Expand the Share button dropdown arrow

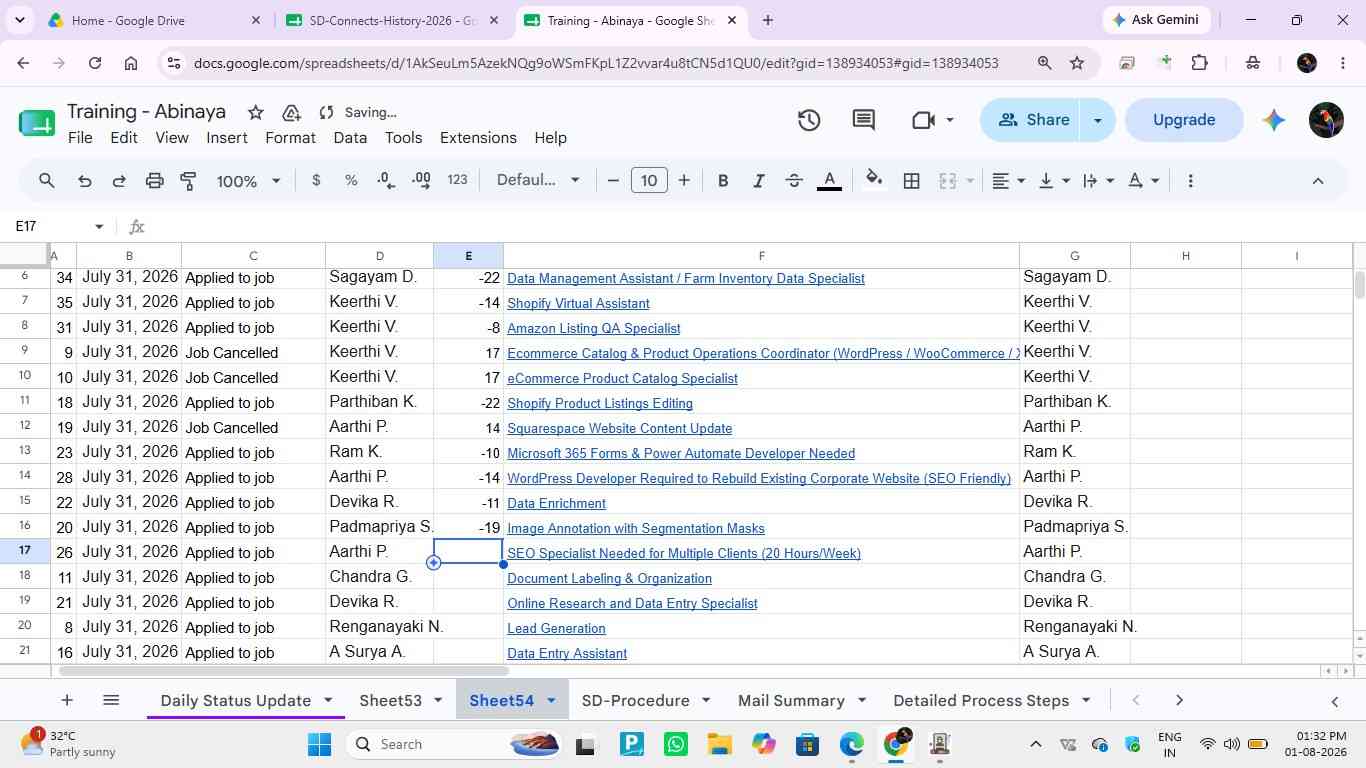click(1097, 120)
